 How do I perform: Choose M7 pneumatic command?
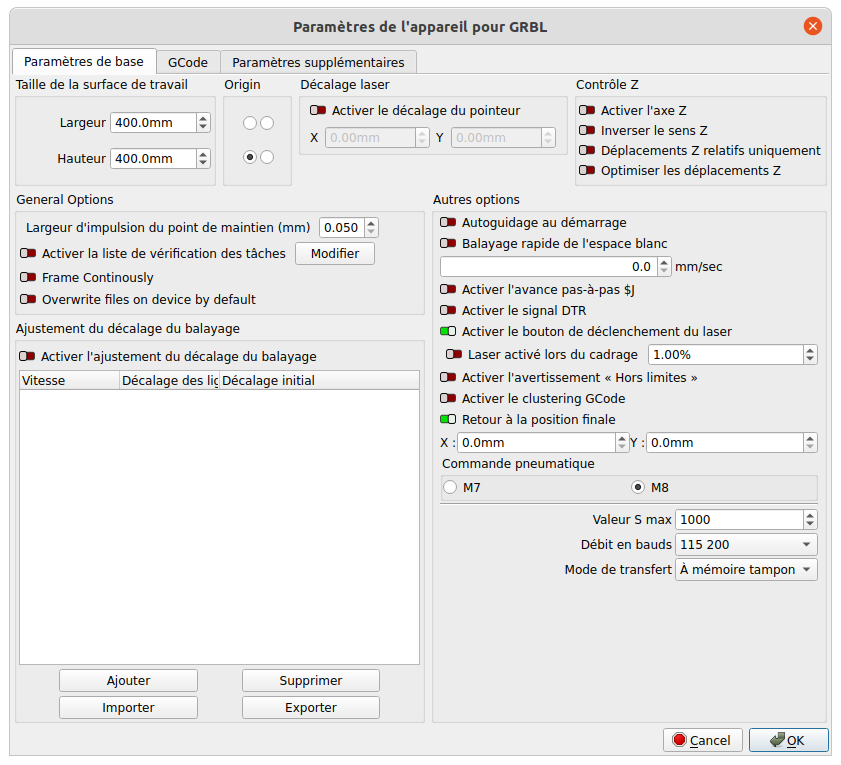(x=450, y=487)
